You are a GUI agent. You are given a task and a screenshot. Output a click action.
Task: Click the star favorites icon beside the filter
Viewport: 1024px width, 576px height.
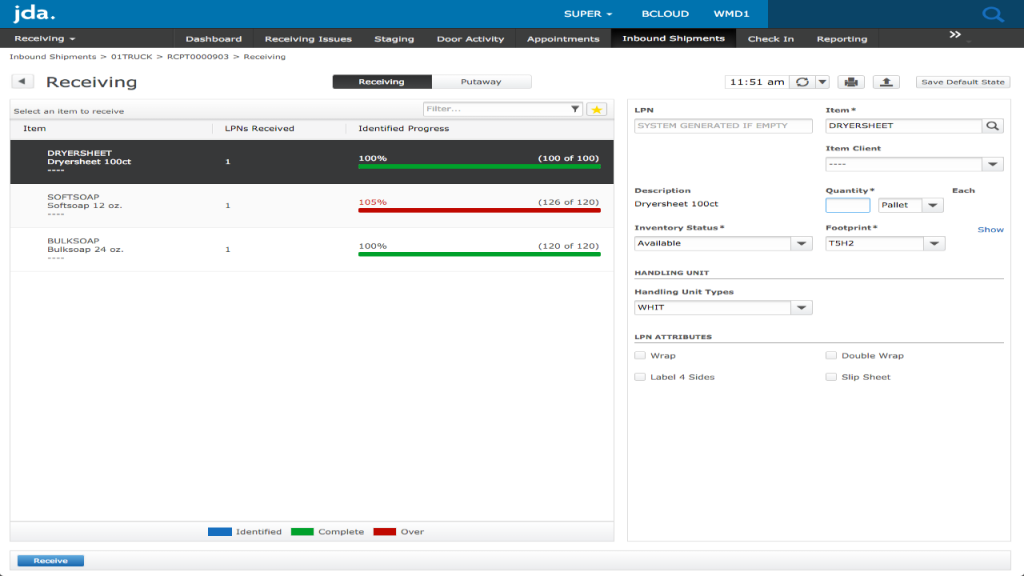[x=598, y=108]
